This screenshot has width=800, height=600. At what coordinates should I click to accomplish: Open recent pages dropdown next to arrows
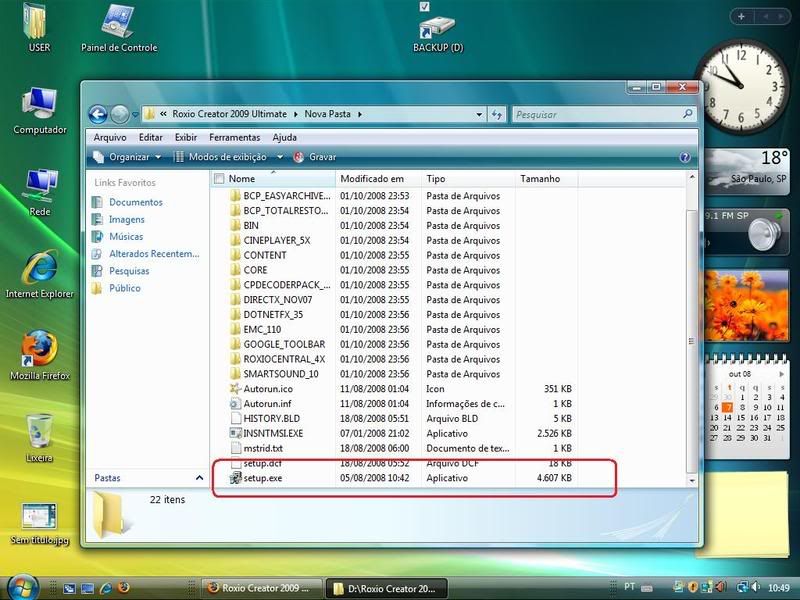(135, 115)
